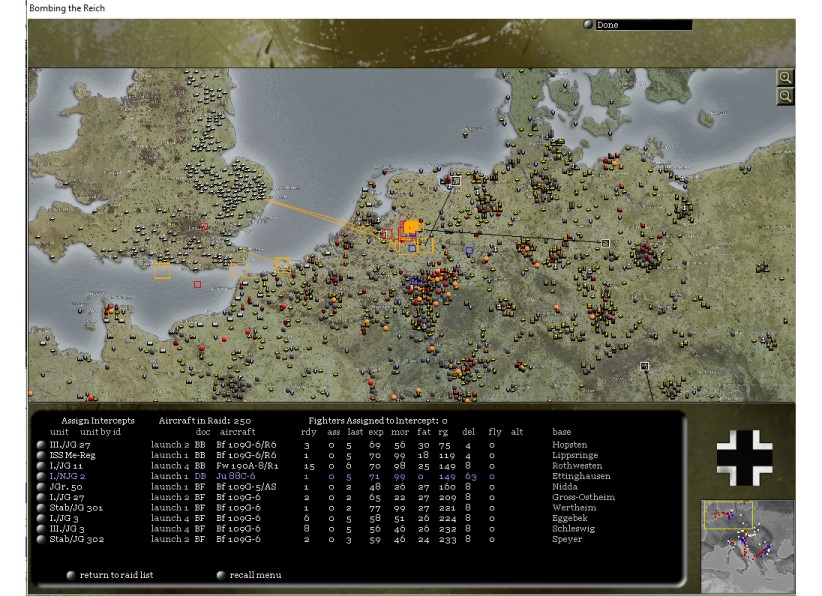Image resolution: width=822 pixels, height=596 pixels.
Task: Click the unit by id header
Action: [x=100, y=432]
